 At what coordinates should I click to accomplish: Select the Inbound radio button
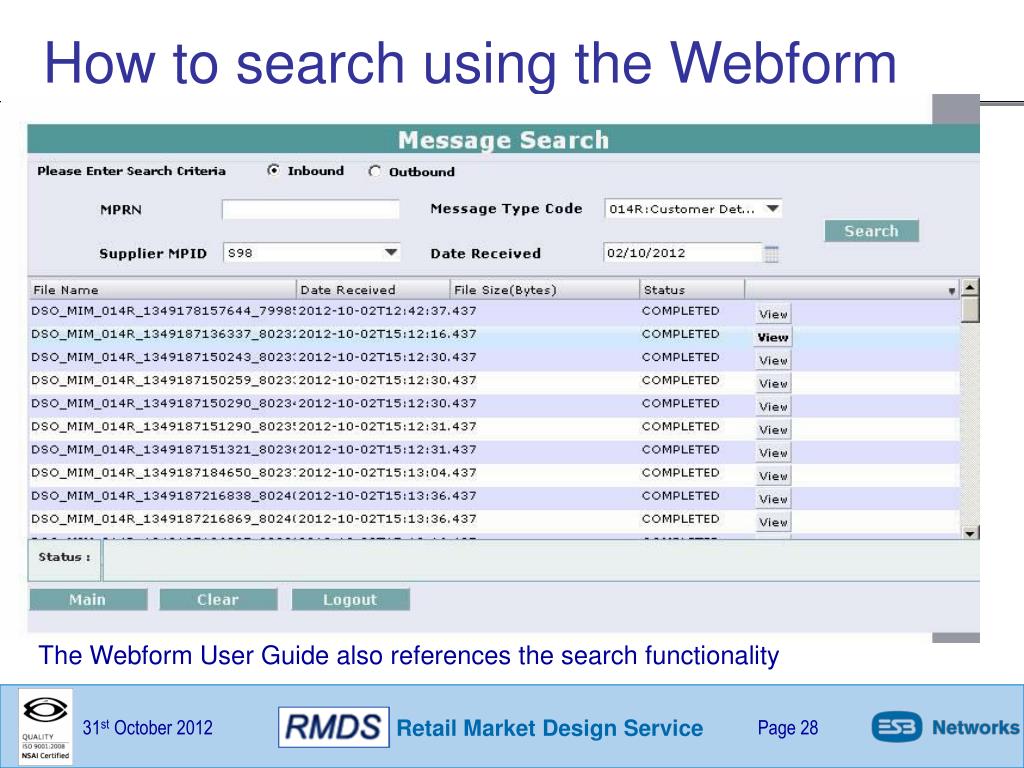pos(273,170)
